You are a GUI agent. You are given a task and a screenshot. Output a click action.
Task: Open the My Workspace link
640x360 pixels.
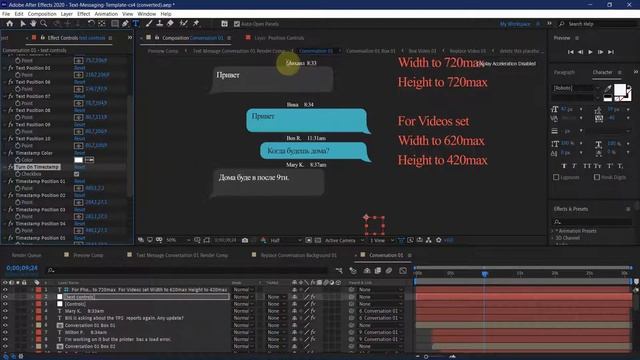click(515, 24)
